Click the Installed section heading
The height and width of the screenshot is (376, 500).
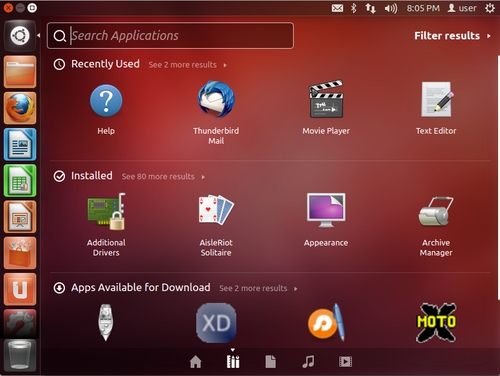tap(92, 176)
